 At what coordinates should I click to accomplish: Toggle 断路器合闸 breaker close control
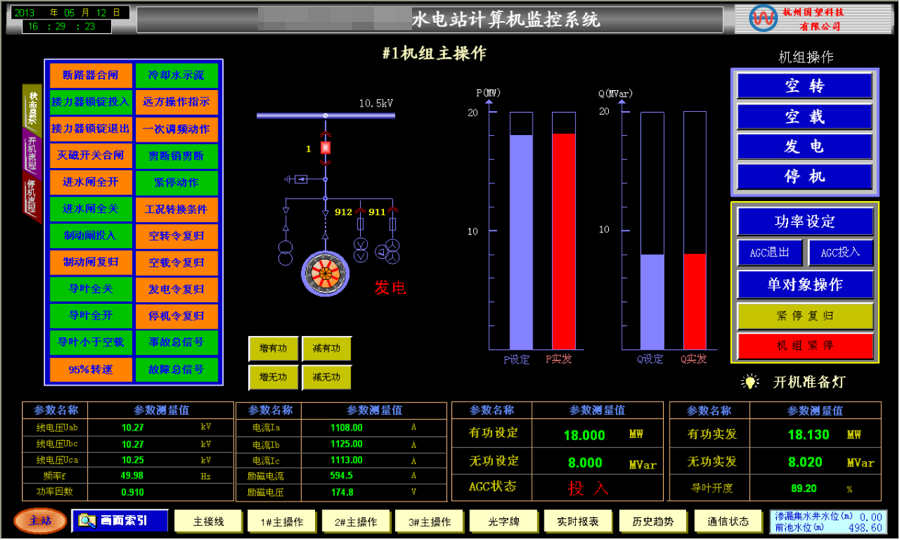[90, 75]
